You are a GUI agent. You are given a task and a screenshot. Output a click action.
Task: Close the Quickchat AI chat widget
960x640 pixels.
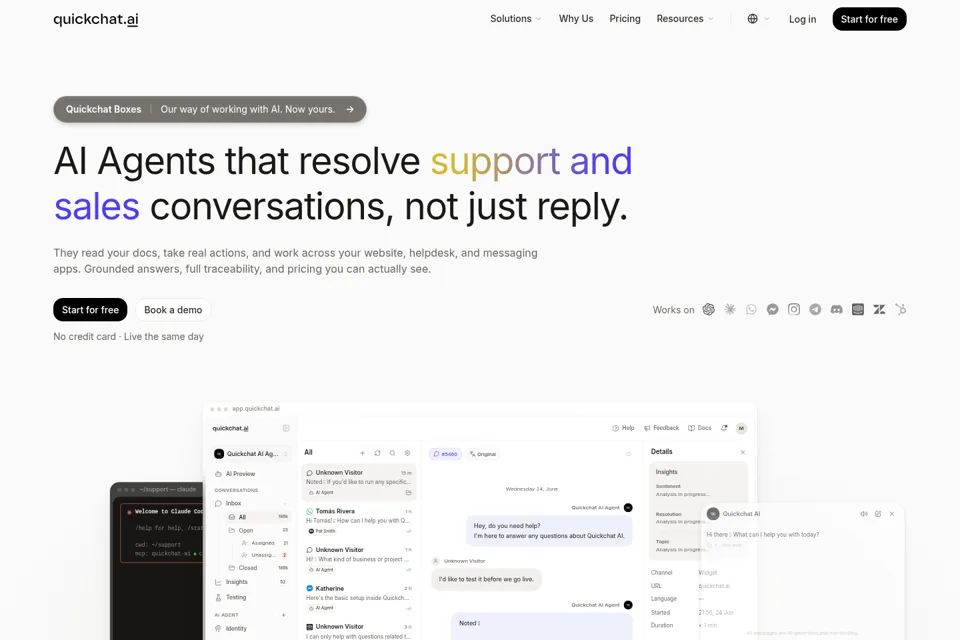tap(892, 514)
